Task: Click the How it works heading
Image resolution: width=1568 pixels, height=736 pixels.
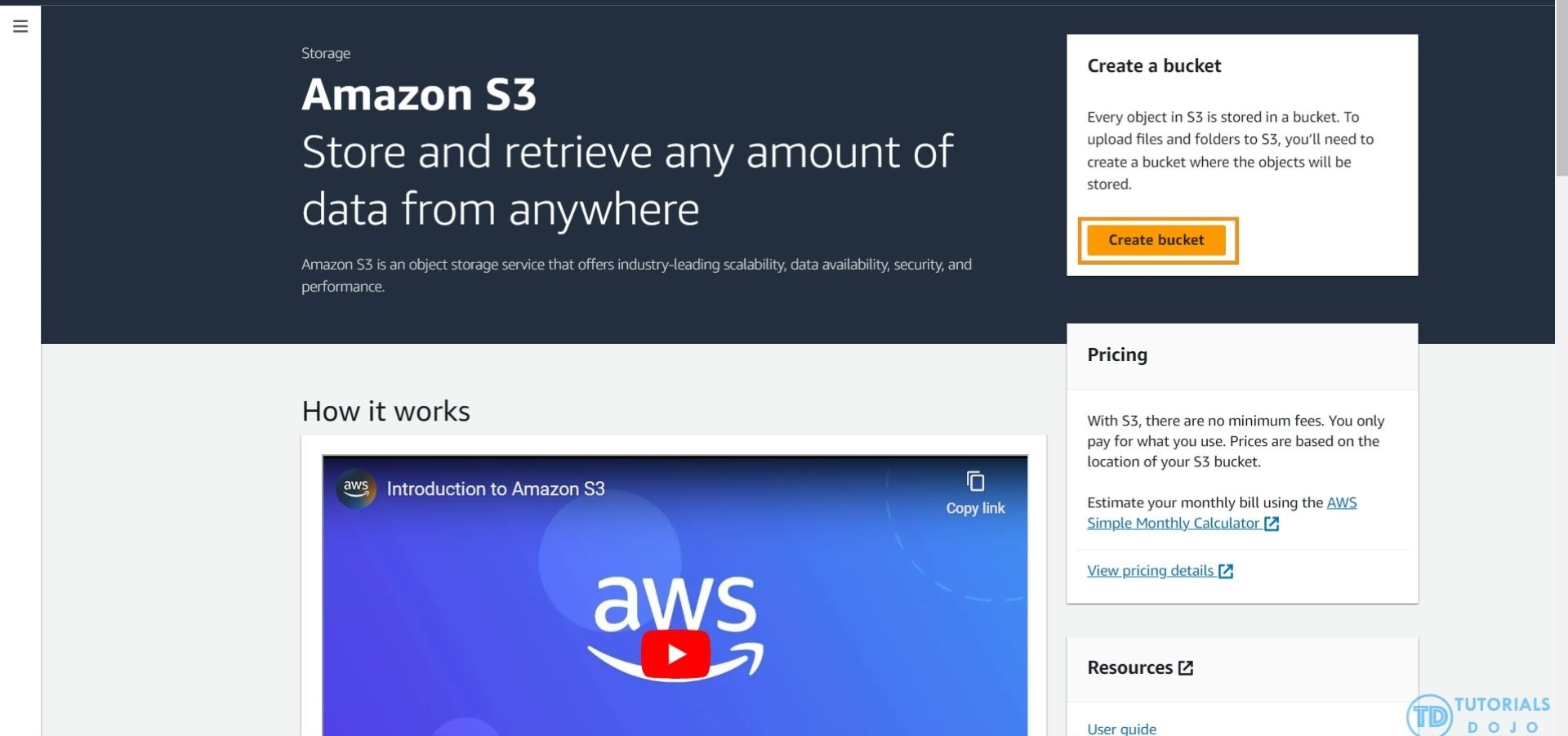Action: click(x=385, y=411)
